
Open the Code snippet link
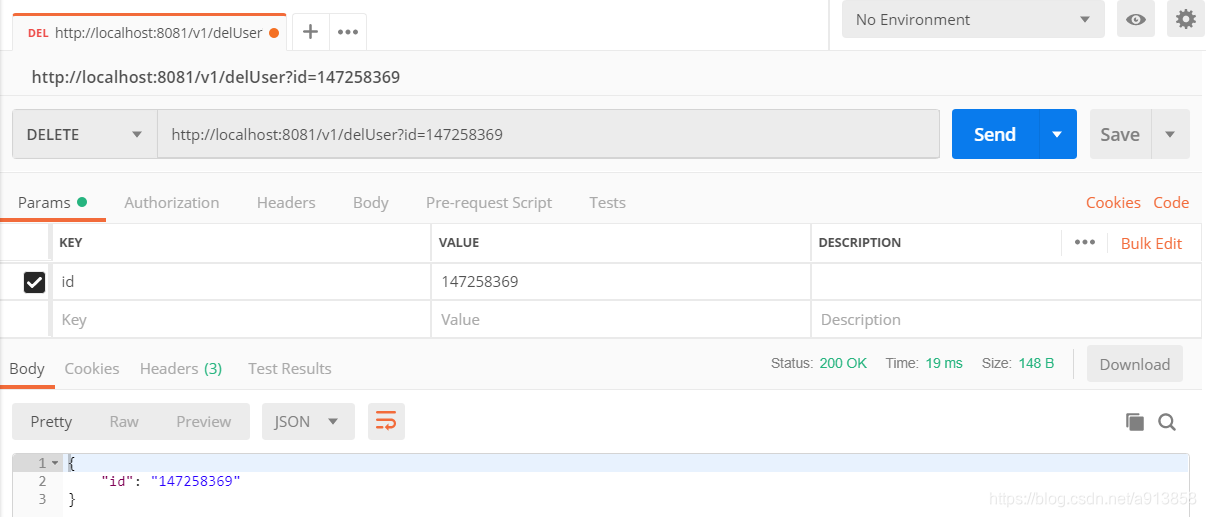click(1171, 202)
